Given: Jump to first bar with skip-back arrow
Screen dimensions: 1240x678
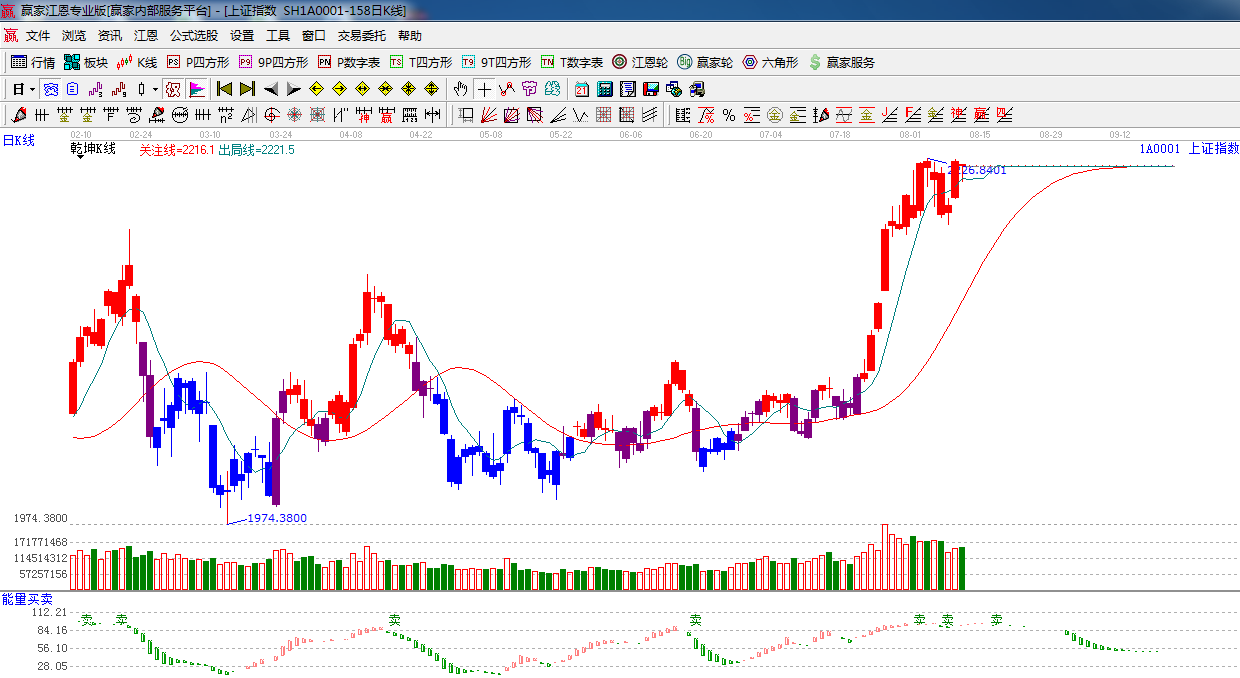Looking at the screenshot, I should 225,89.
